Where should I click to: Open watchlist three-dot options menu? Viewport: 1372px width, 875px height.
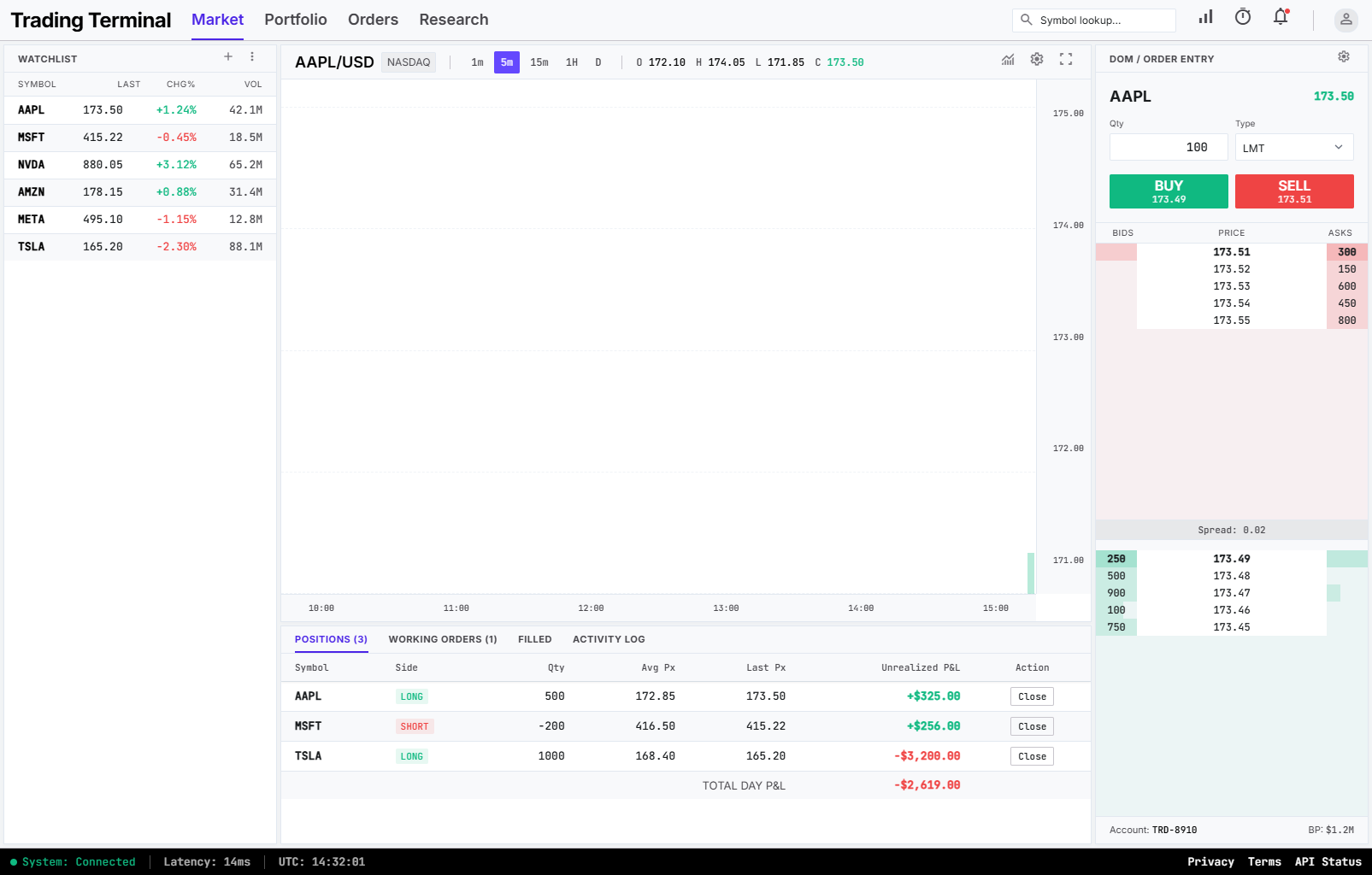point(252,56)
